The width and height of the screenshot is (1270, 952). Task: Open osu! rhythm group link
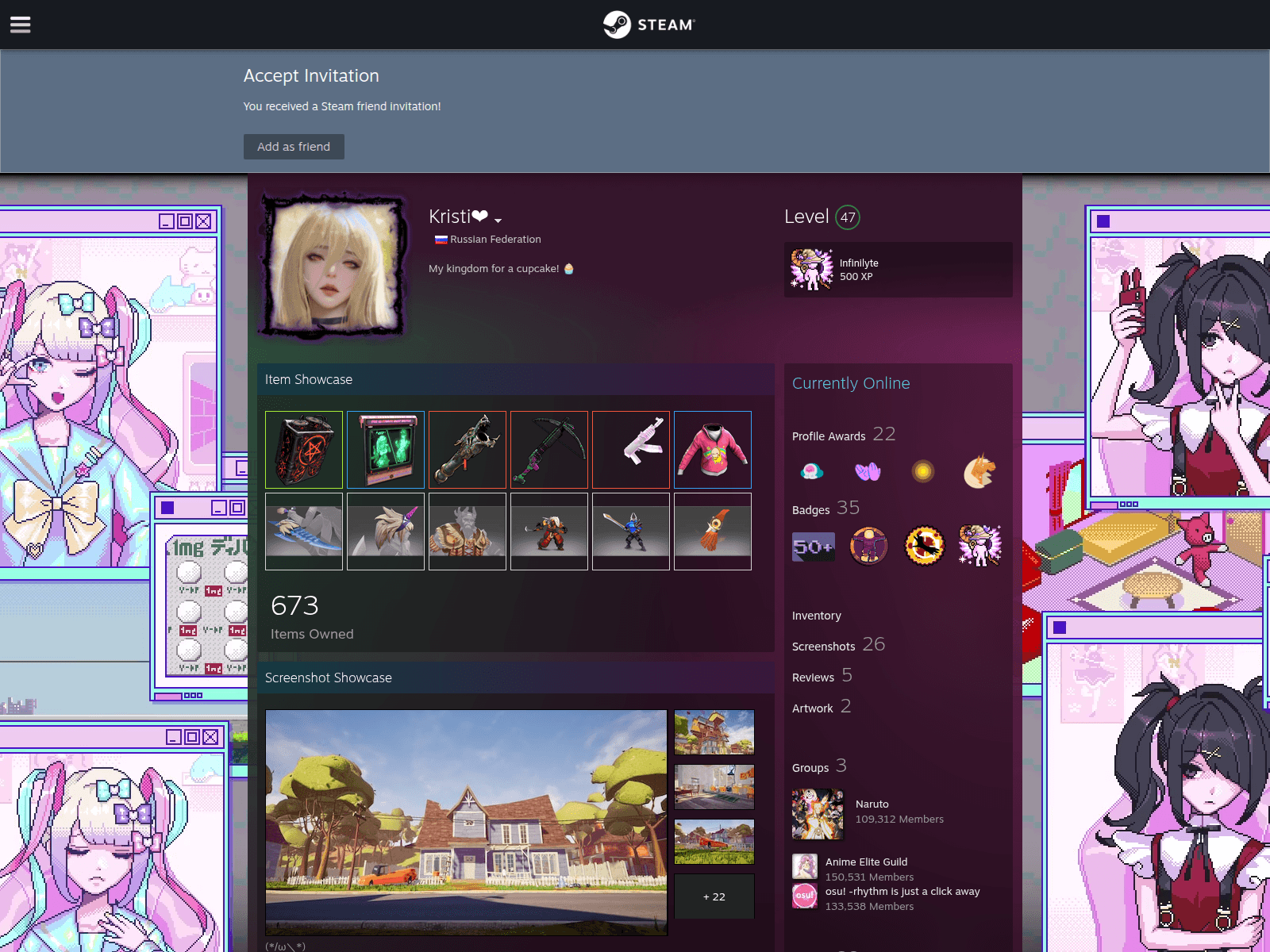(903, 892)
